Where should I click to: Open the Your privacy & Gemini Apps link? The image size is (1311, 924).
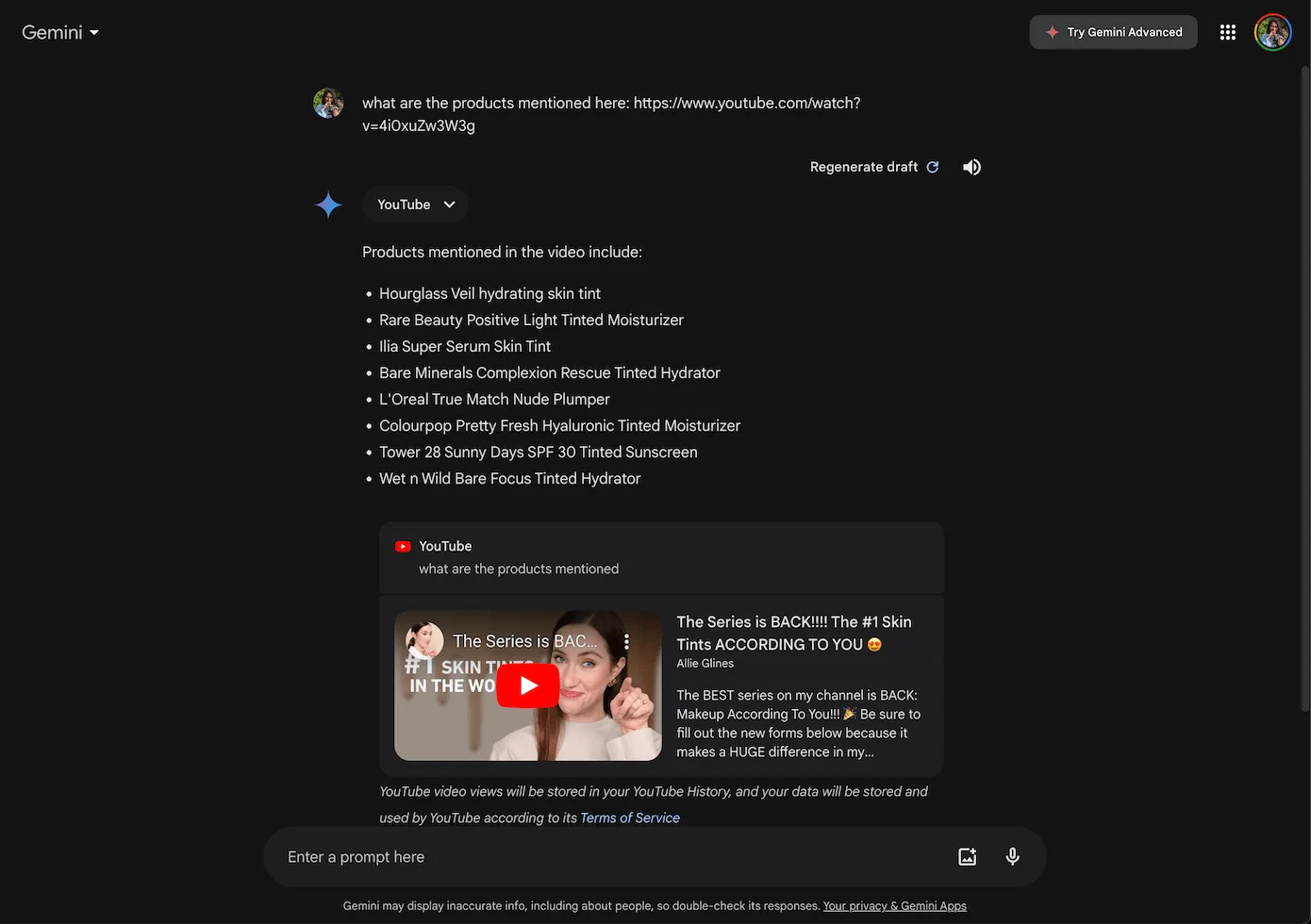[x=894, y=905]
